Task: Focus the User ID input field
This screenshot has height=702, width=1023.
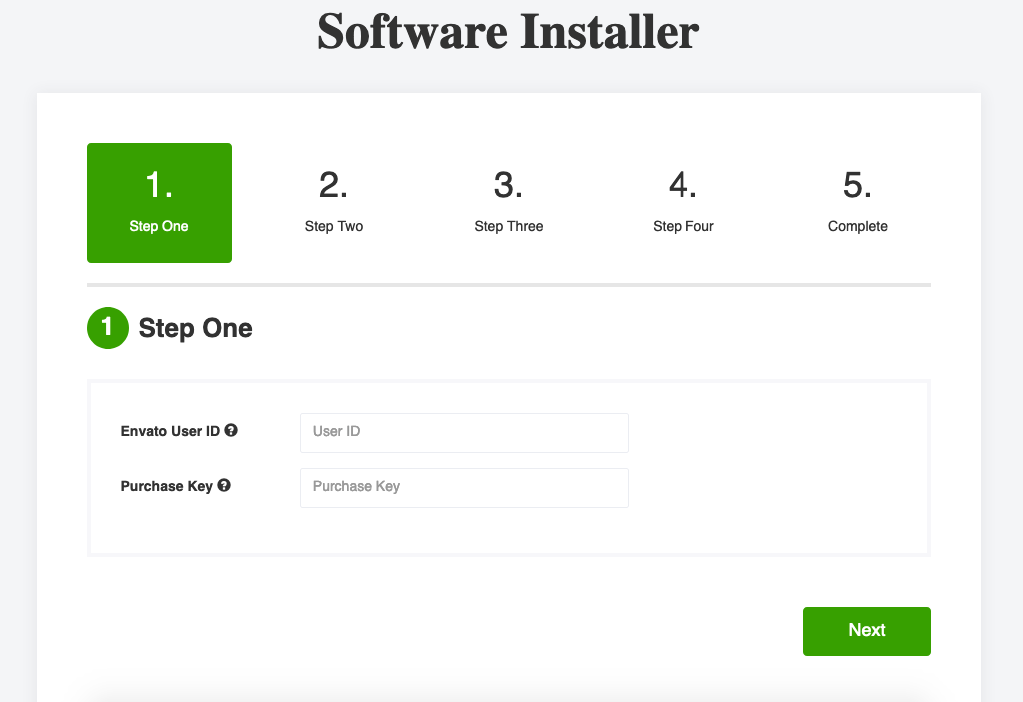Action: pos(463,432)
